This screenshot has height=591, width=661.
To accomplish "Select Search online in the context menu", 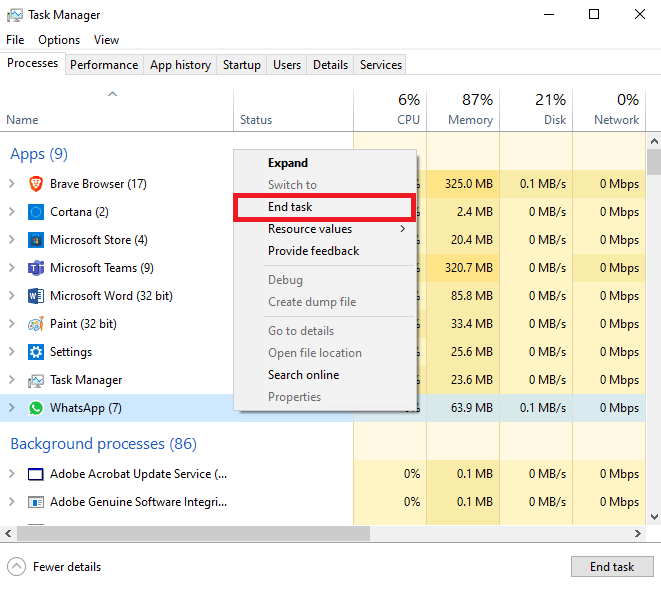I will tap(325, 375).
